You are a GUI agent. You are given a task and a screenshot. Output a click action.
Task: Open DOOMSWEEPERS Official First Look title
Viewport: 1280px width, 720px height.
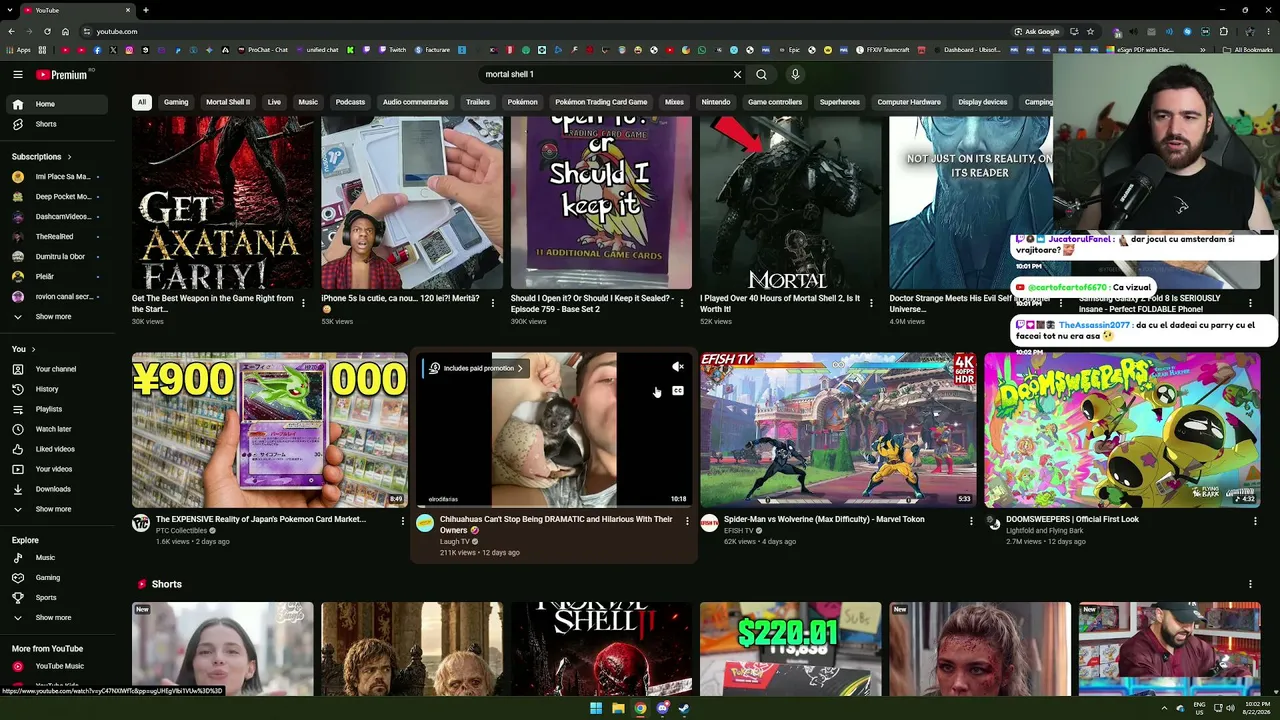point(1072,519)
